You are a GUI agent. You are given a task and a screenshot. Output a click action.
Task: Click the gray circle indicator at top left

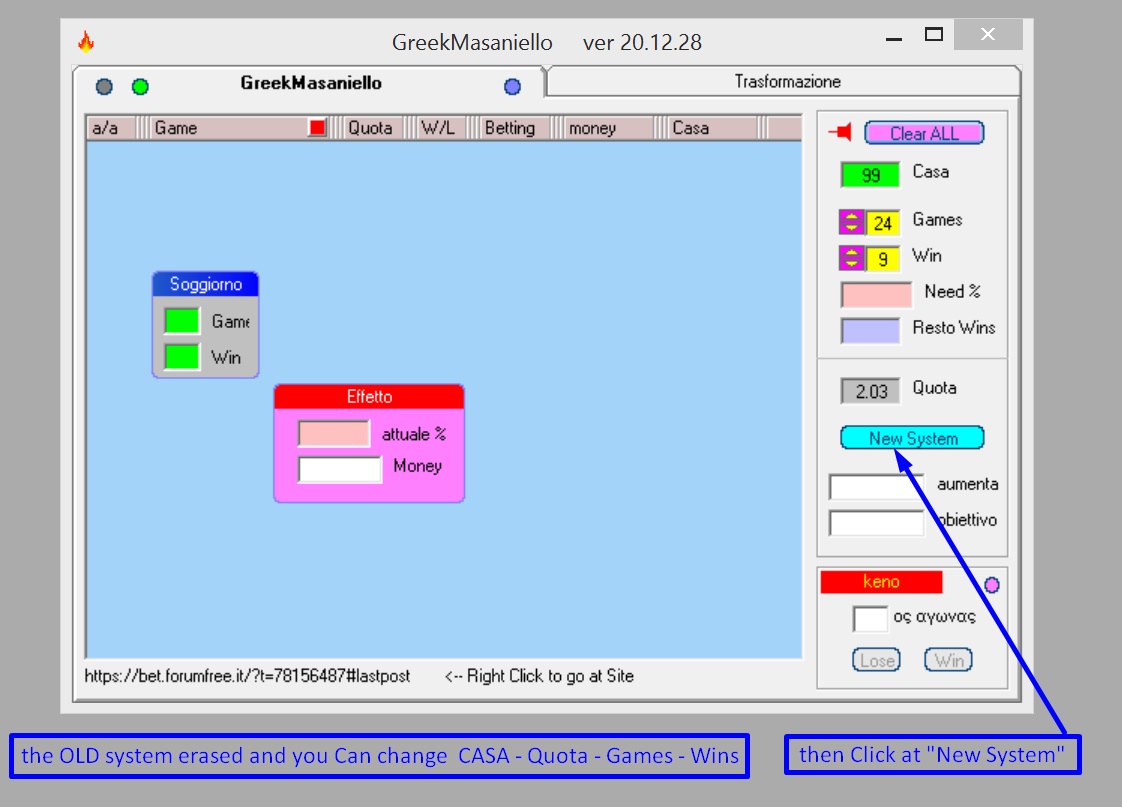coord(104,87)
